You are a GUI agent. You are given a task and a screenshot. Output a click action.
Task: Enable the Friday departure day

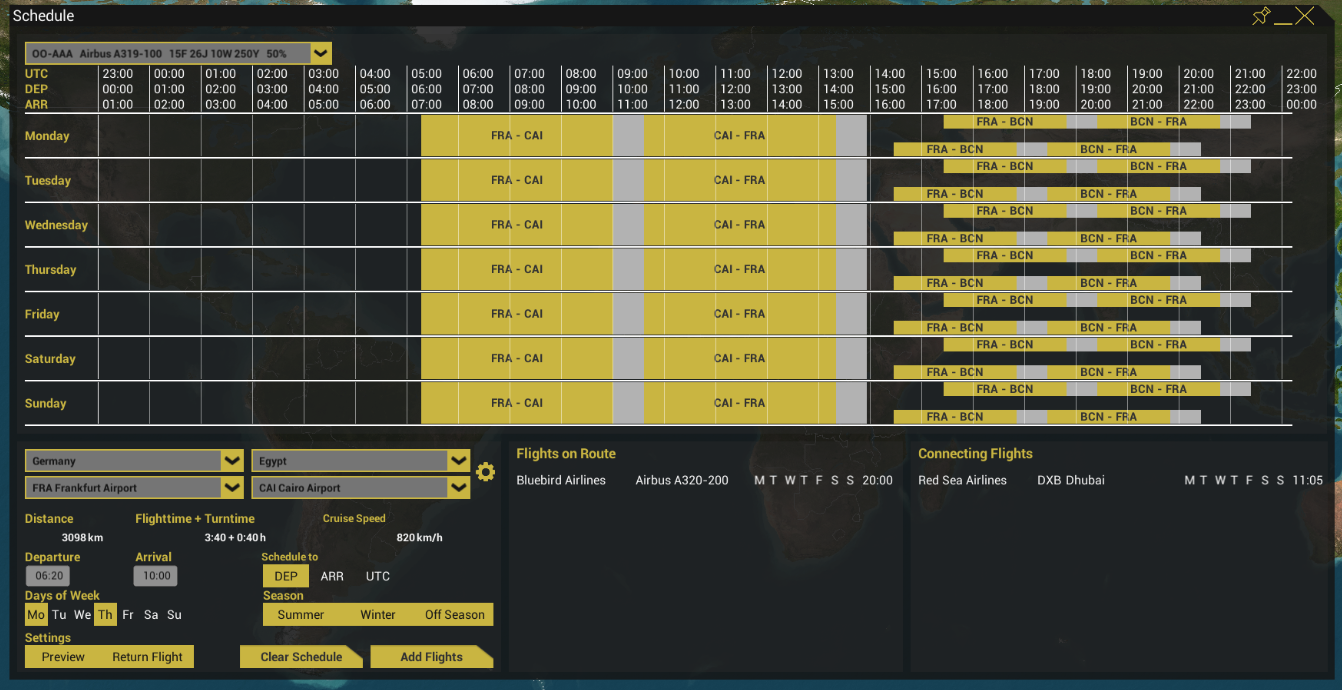[128, 614]
